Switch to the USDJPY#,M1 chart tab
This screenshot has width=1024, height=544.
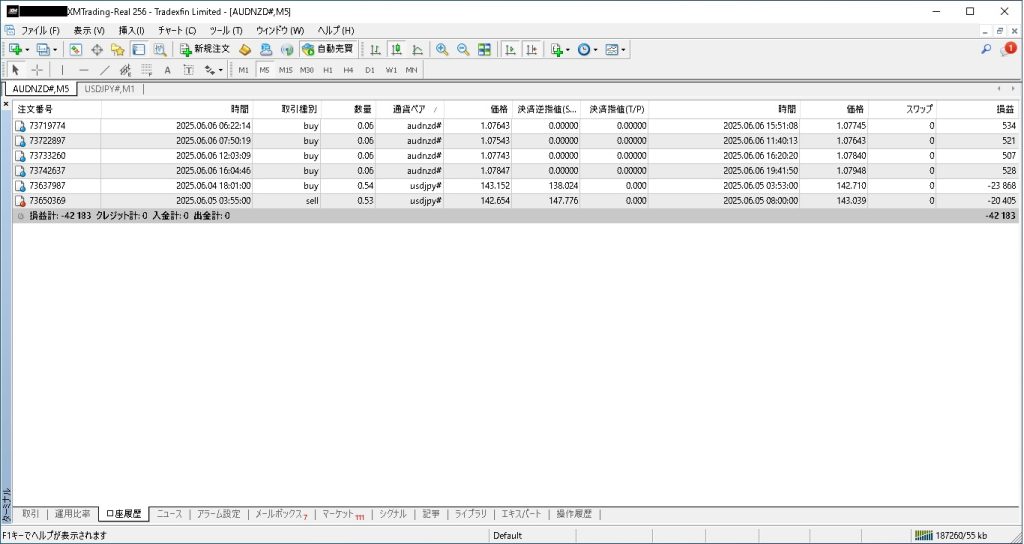[109, 89]
